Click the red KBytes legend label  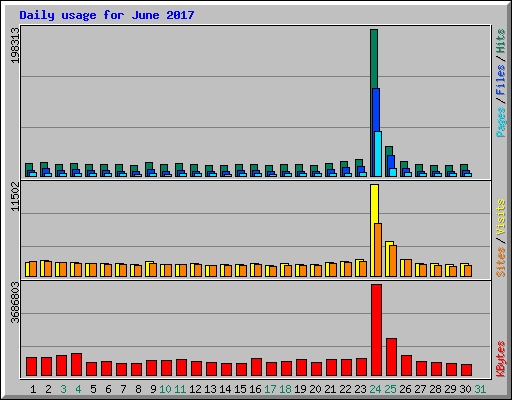click(501, 359)
